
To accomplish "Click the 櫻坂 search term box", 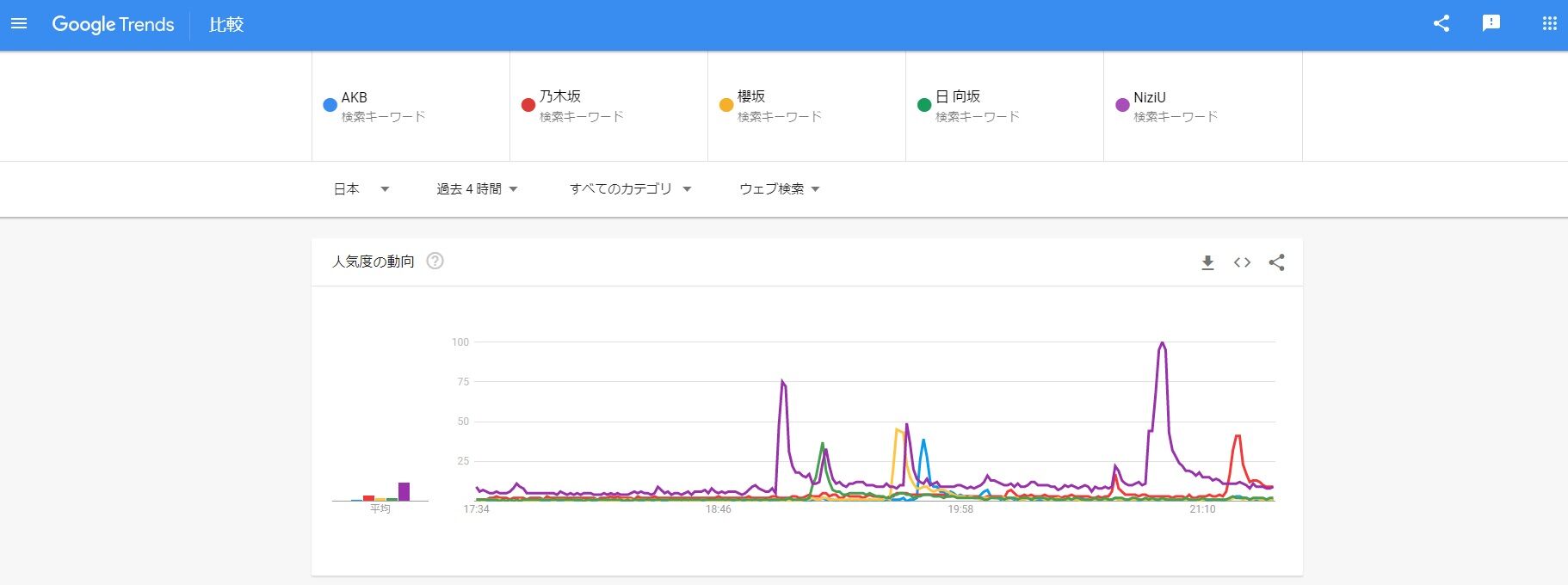I will pyautogui.click(x=779, y=105).
